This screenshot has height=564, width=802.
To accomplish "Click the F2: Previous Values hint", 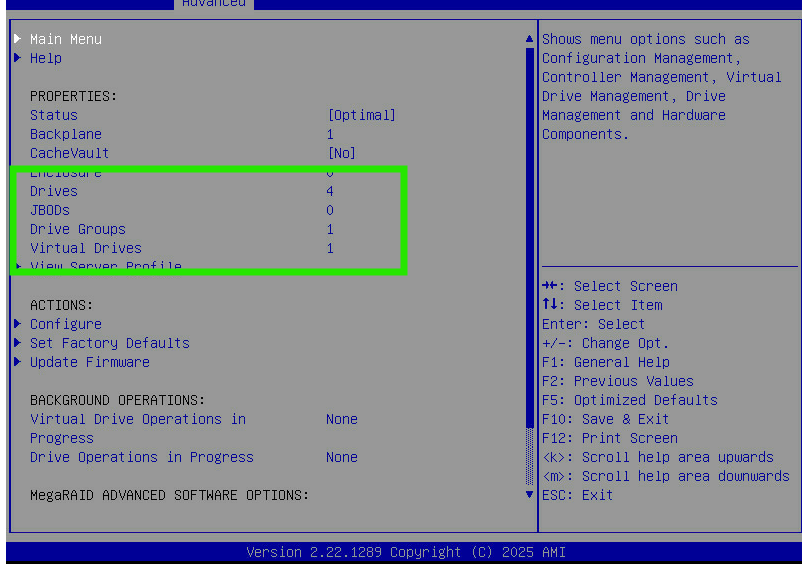I will pos(618,381).
